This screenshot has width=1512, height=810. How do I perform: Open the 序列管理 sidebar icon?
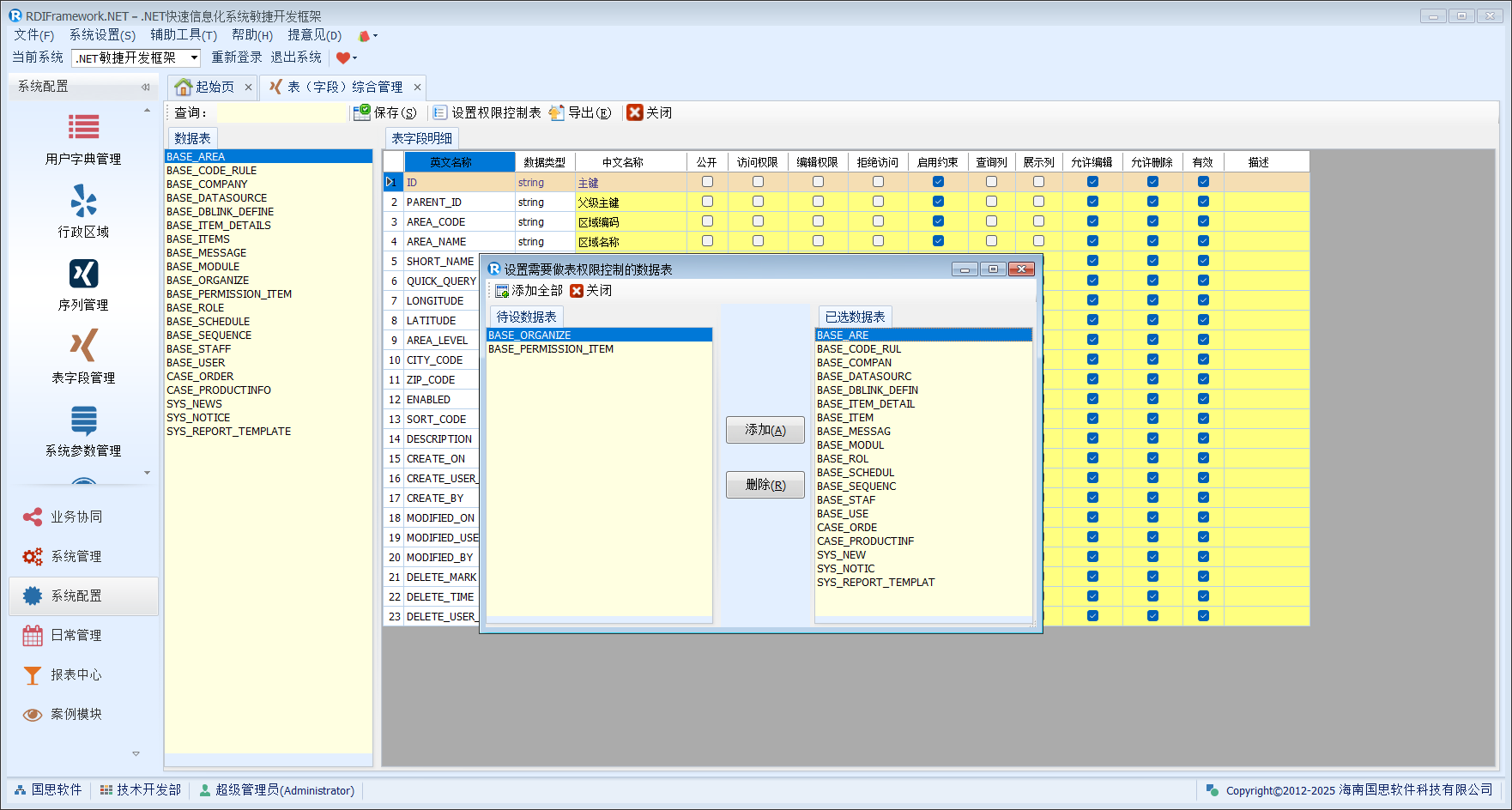tap(83, 274)
